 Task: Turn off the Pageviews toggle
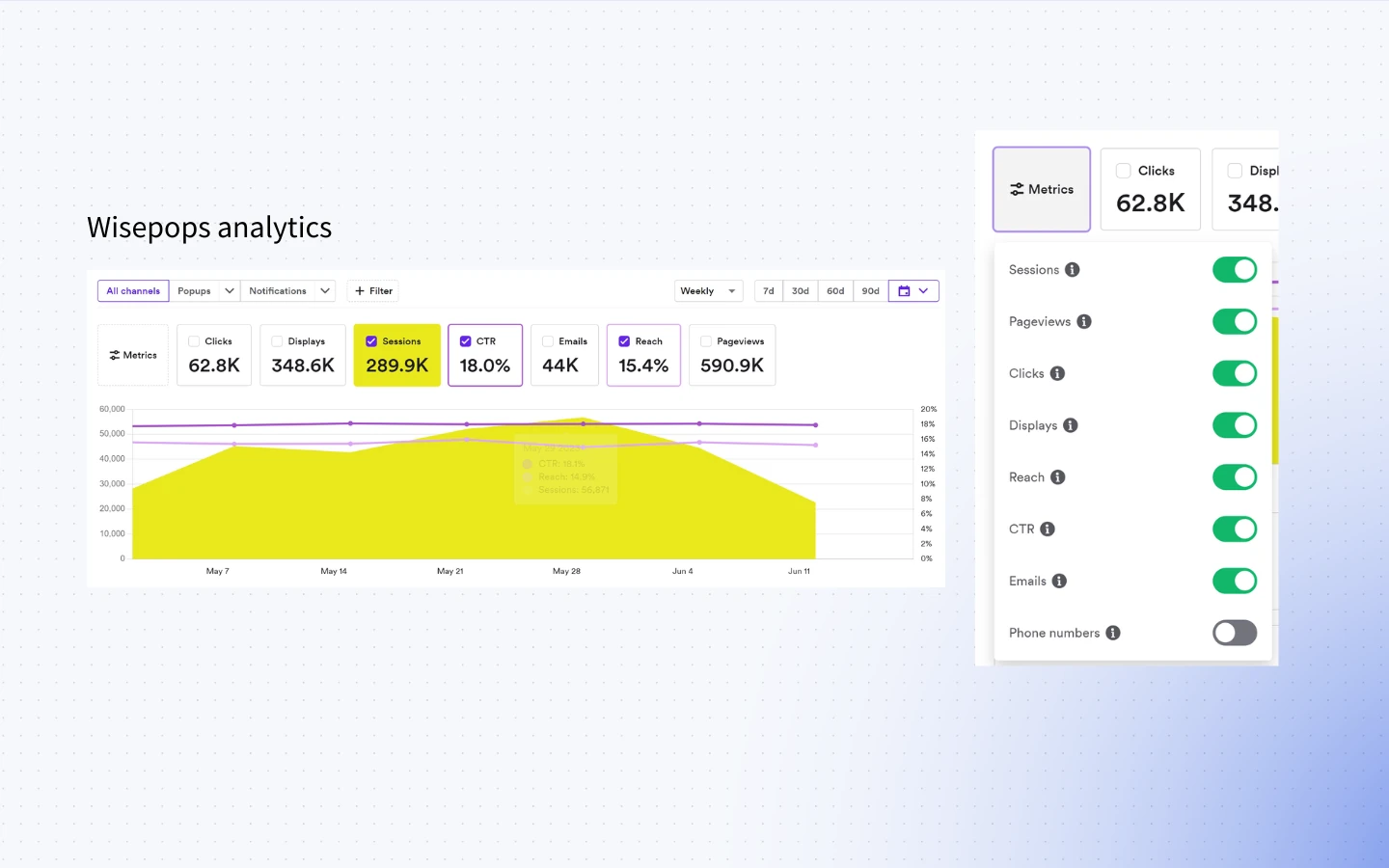click(1235, 322)
